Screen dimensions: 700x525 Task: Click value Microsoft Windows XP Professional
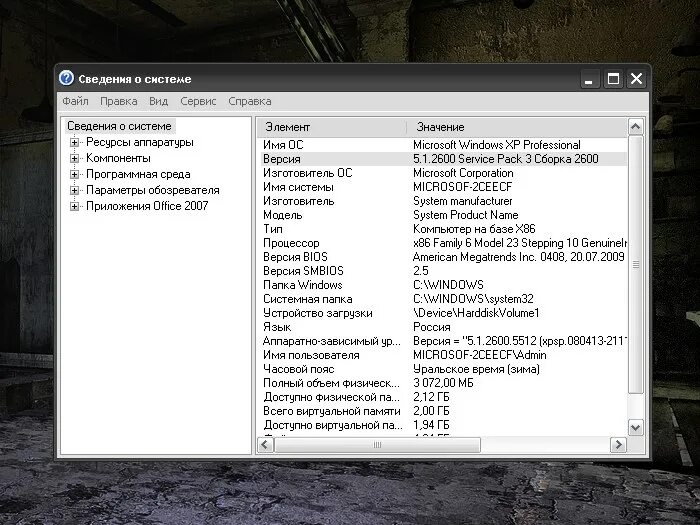[x=497, y=145]
